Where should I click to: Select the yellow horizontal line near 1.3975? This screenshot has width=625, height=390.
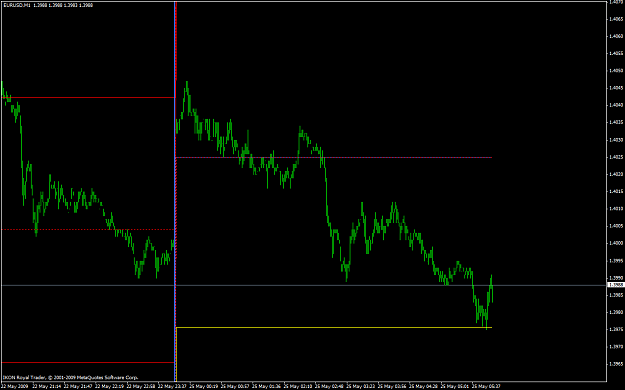point(334,328)
